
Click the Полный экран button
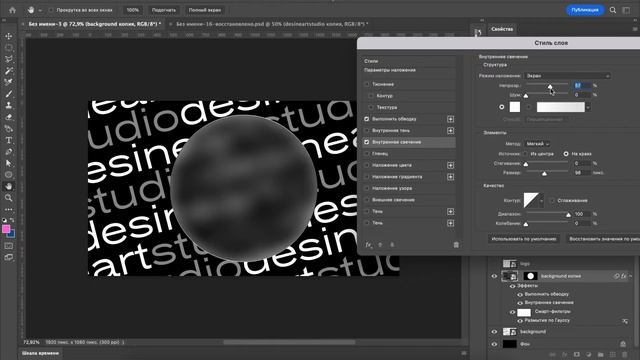tap(205, 10)
